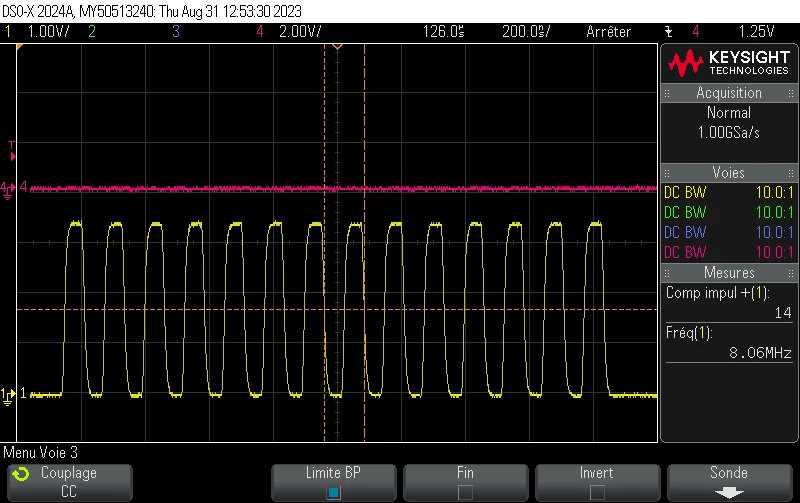Enable the Fin vernier checkbox

(x=465, y=493)
